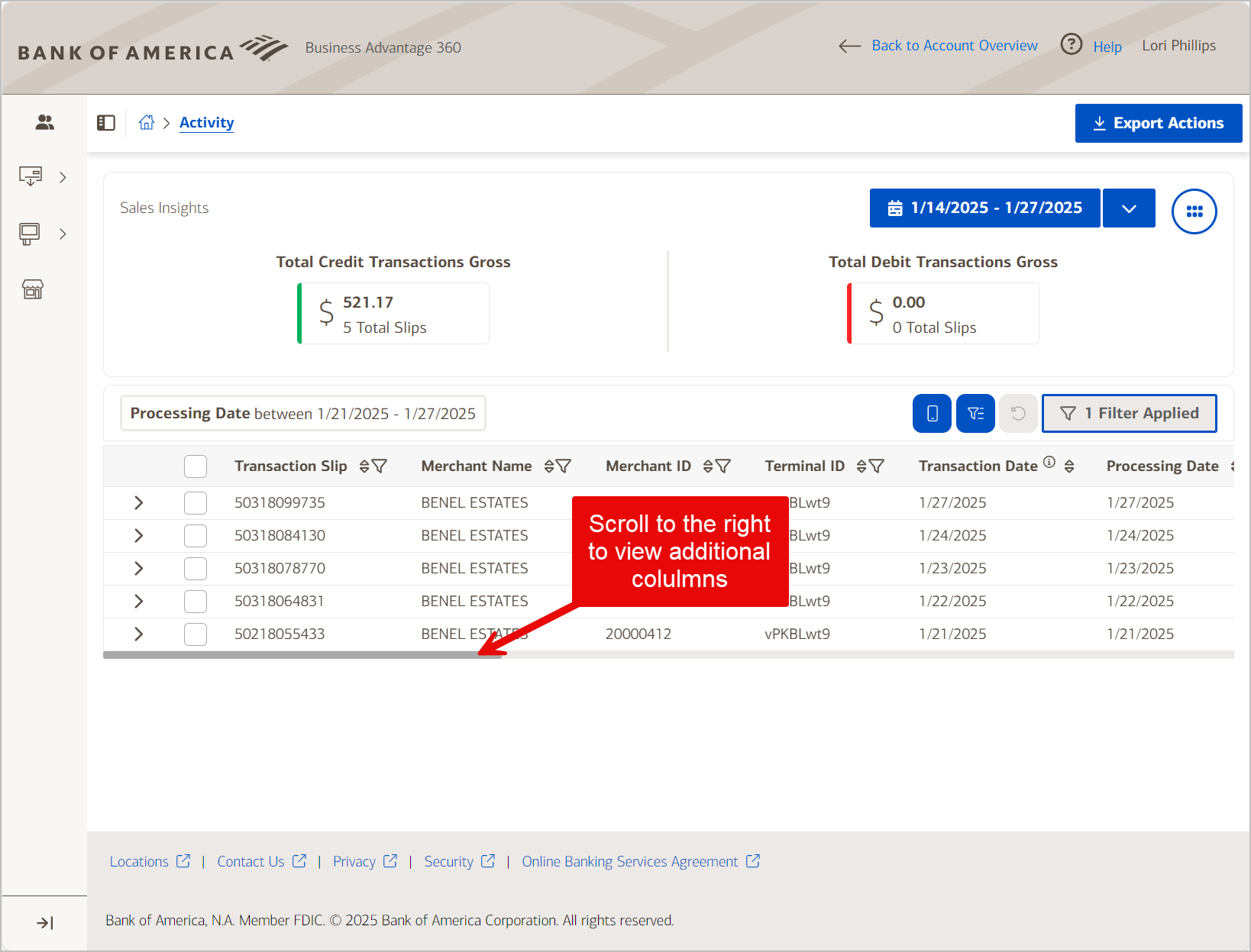Toggle the side panel layout icon
This screenshot has height=952, width=1251.
pos(106,123)
